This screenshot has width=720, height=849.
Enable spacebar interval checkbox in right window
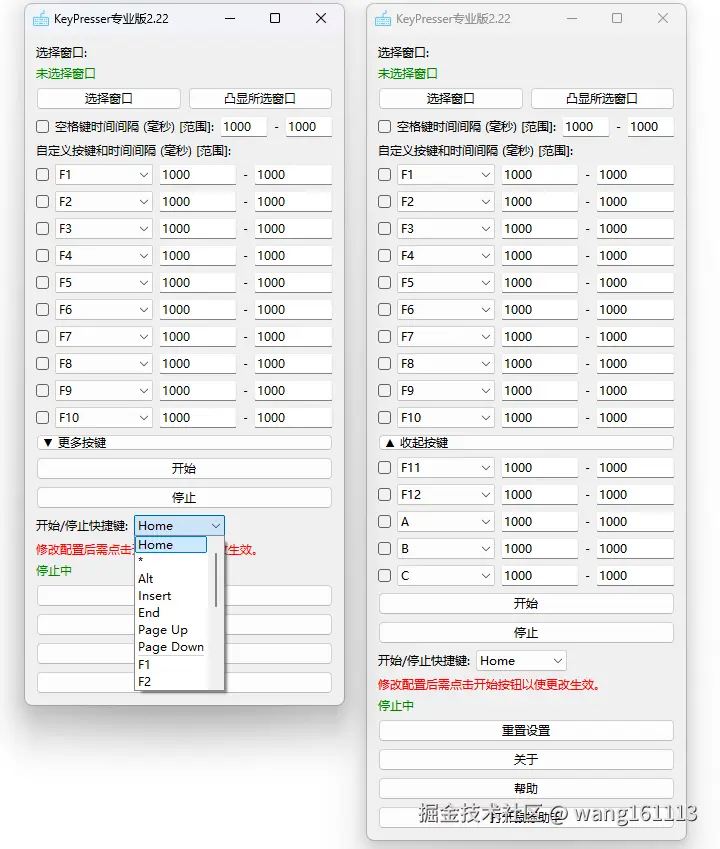tap(384, 127)
